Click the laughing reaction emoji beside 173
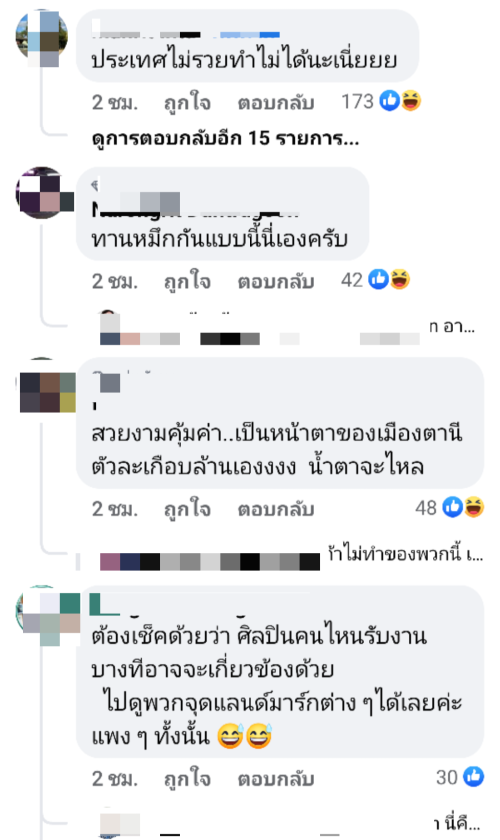 pos(411,101)
